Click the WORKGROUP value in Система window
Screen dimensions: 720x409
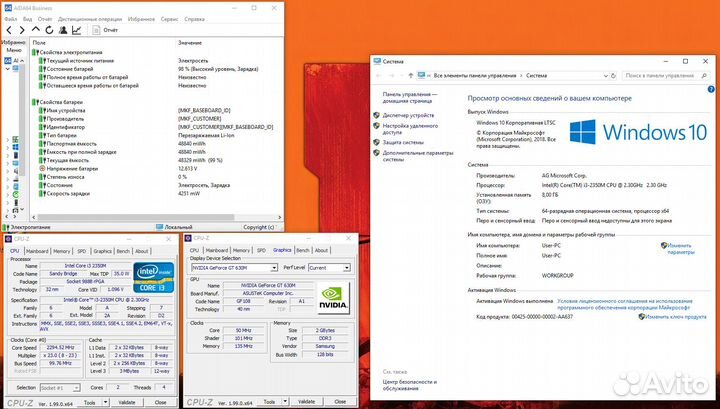(x=557, y=276)
